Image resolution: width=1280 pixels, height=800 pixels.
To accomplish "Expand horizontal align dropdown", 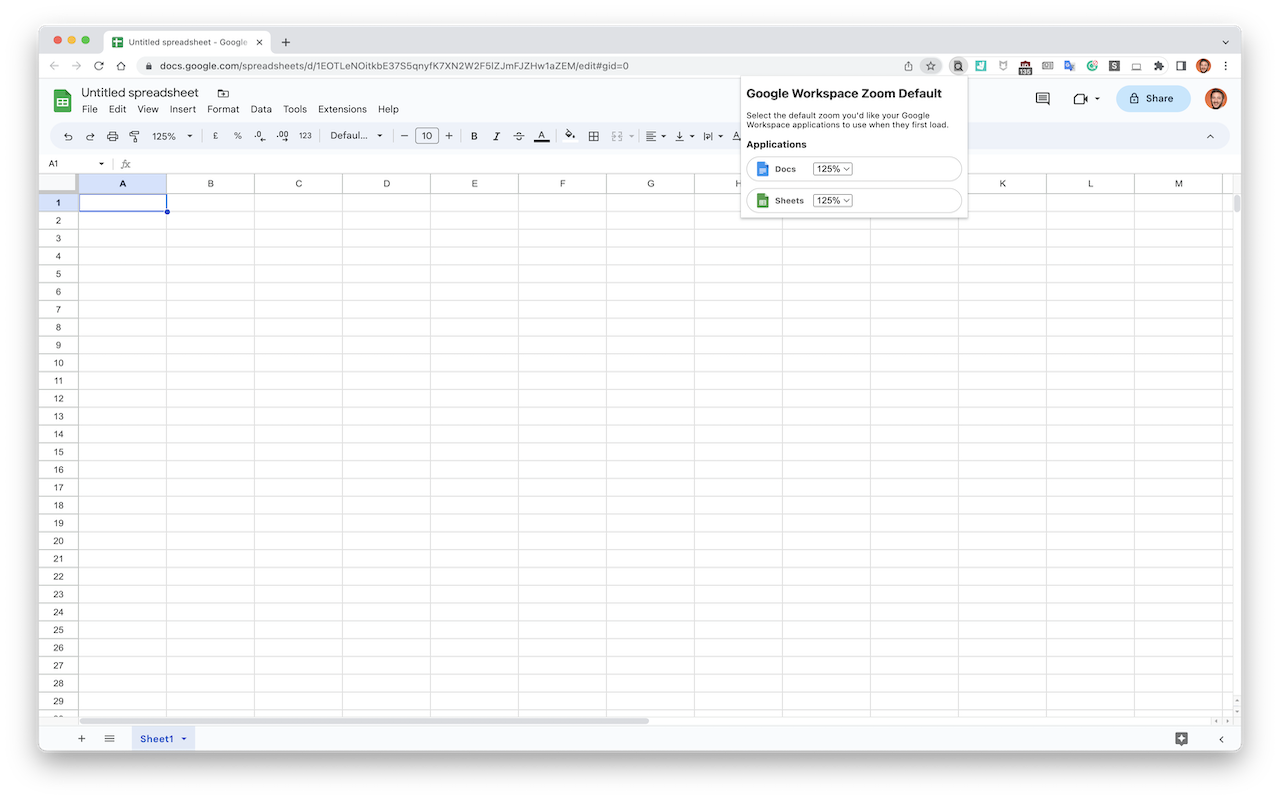I will coord(663,137).
